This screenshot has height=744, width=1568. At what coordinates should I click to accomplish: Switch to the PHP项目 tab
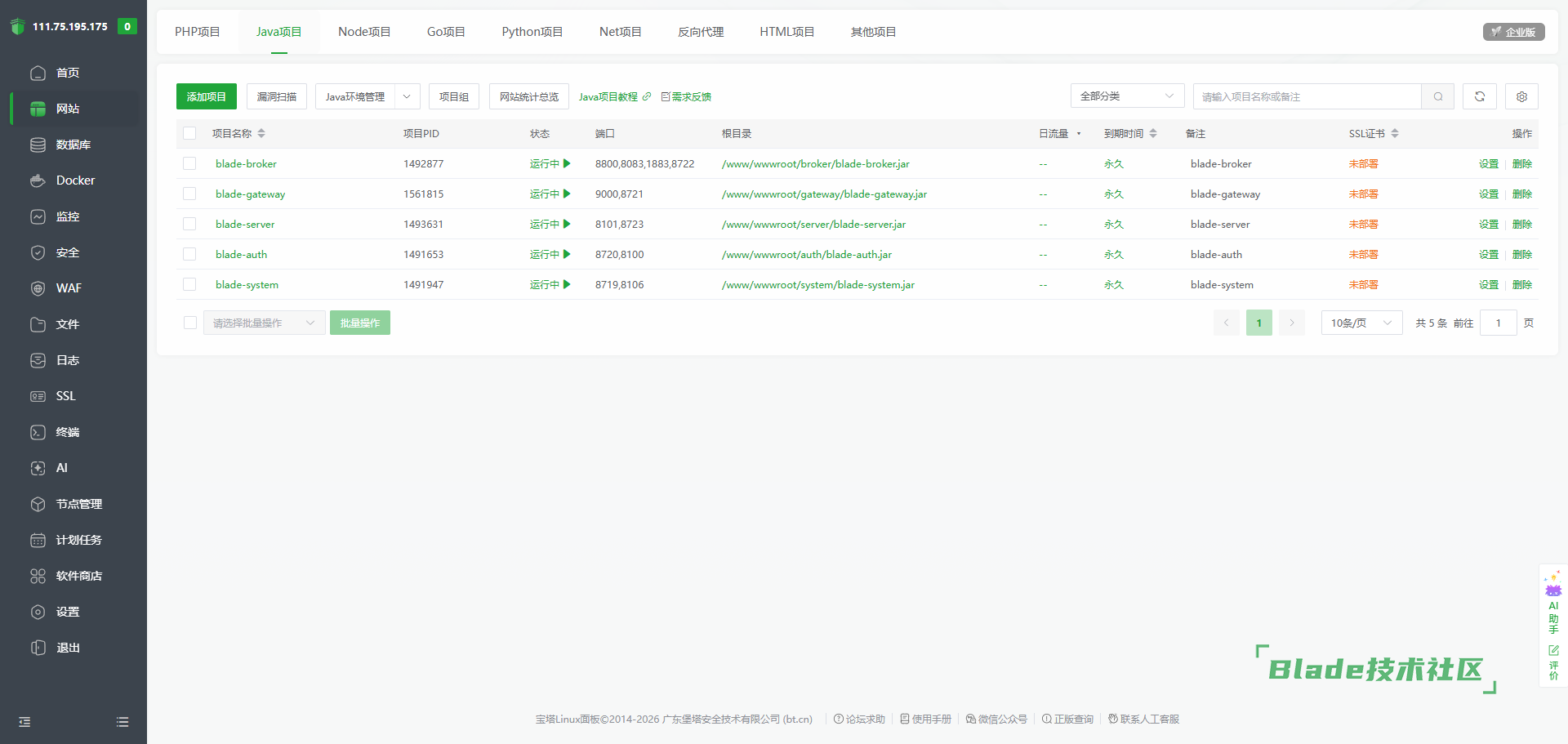197,32
